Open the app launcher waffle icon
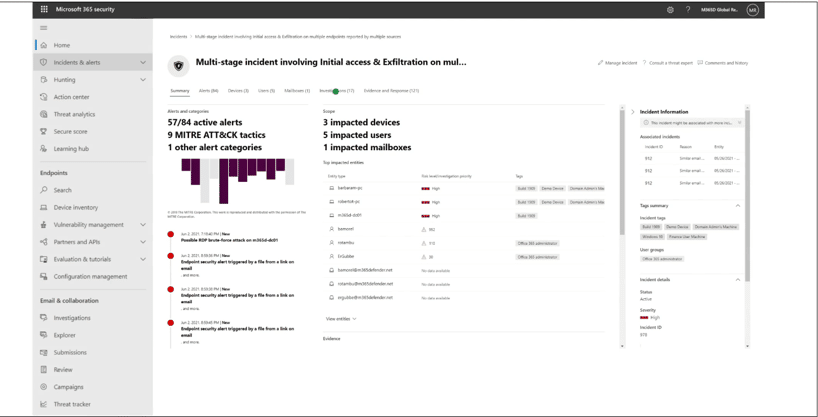Screen dimensions: 818x417 [x=44, y=9]
